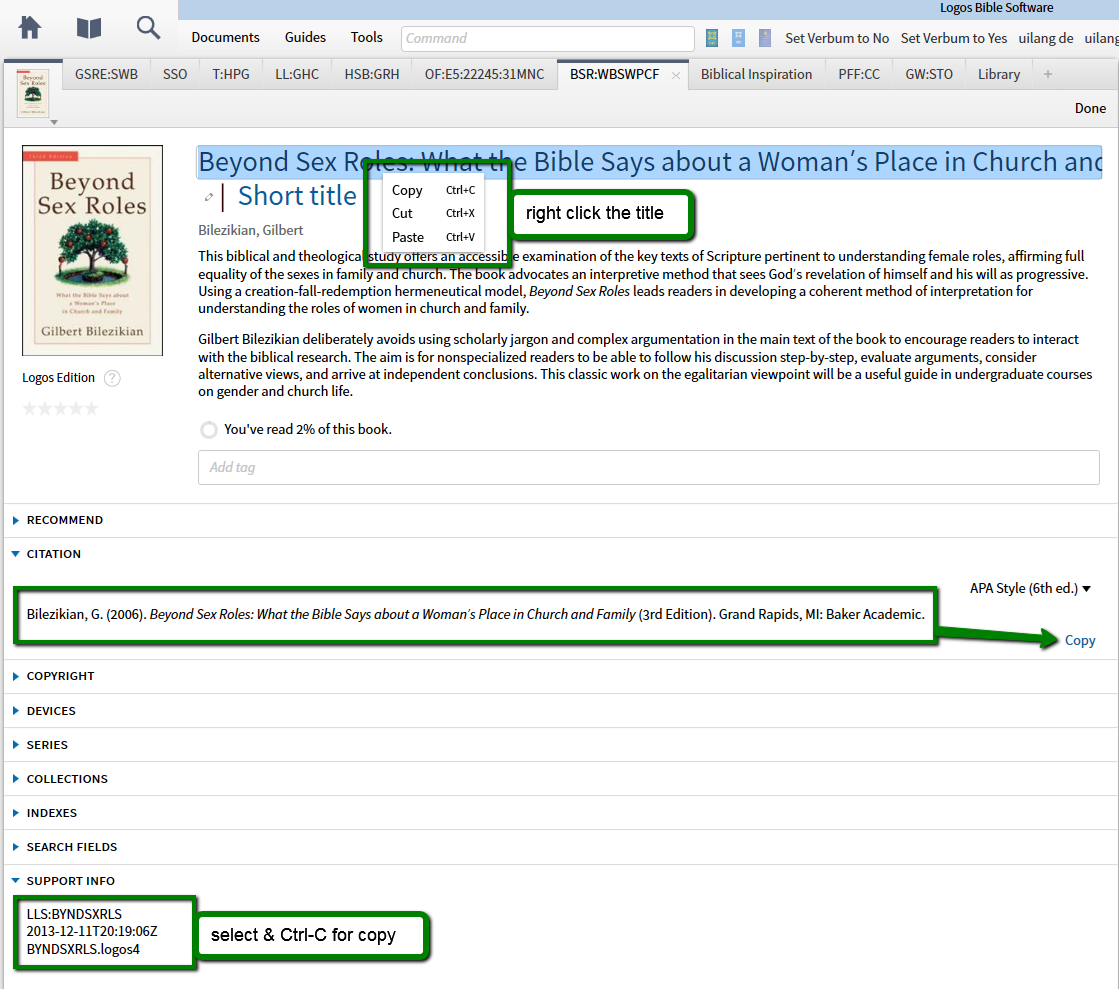Choose Copy from the context menu
This screenshot has width=1119, height=989.
tap(433, 190)
